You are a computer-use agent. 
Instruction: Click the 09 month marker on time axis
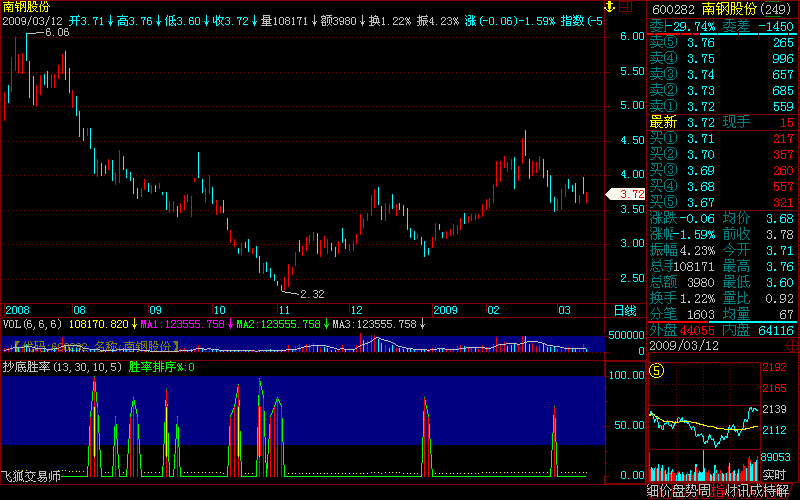click(x=155, y=310)
